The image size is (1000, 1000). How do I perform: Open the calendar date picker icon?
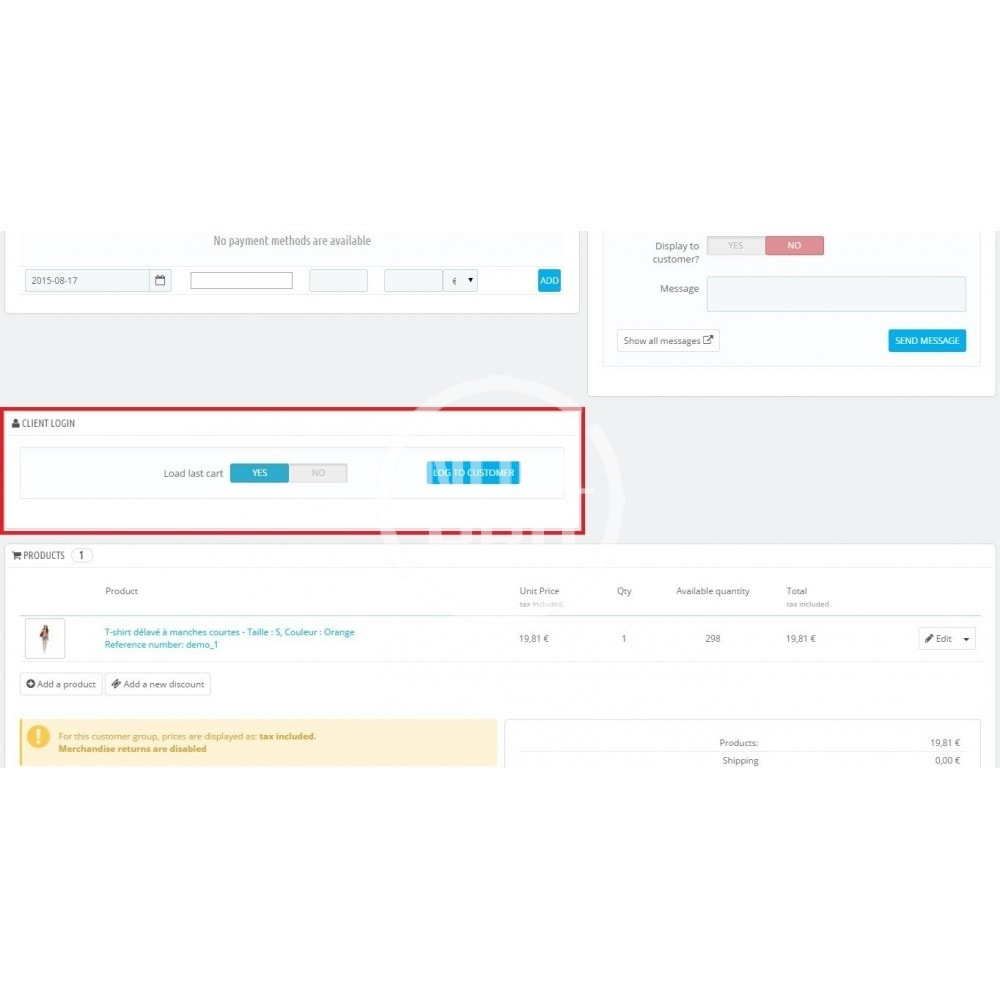[161, 281]
